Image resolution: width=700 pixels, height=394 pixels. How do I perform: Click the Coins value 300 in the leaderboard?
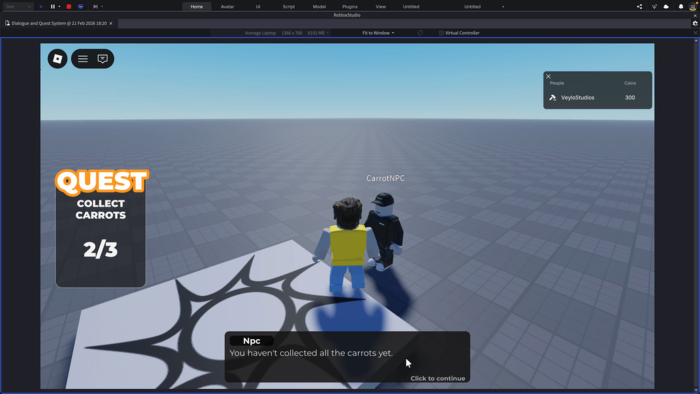click(630, 98)
